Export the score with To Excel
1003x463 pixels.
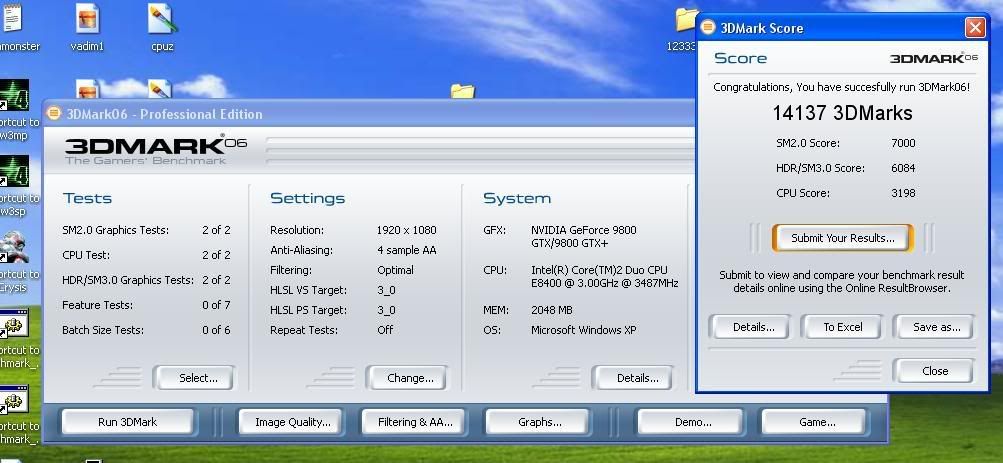click(x=842, y=327)
